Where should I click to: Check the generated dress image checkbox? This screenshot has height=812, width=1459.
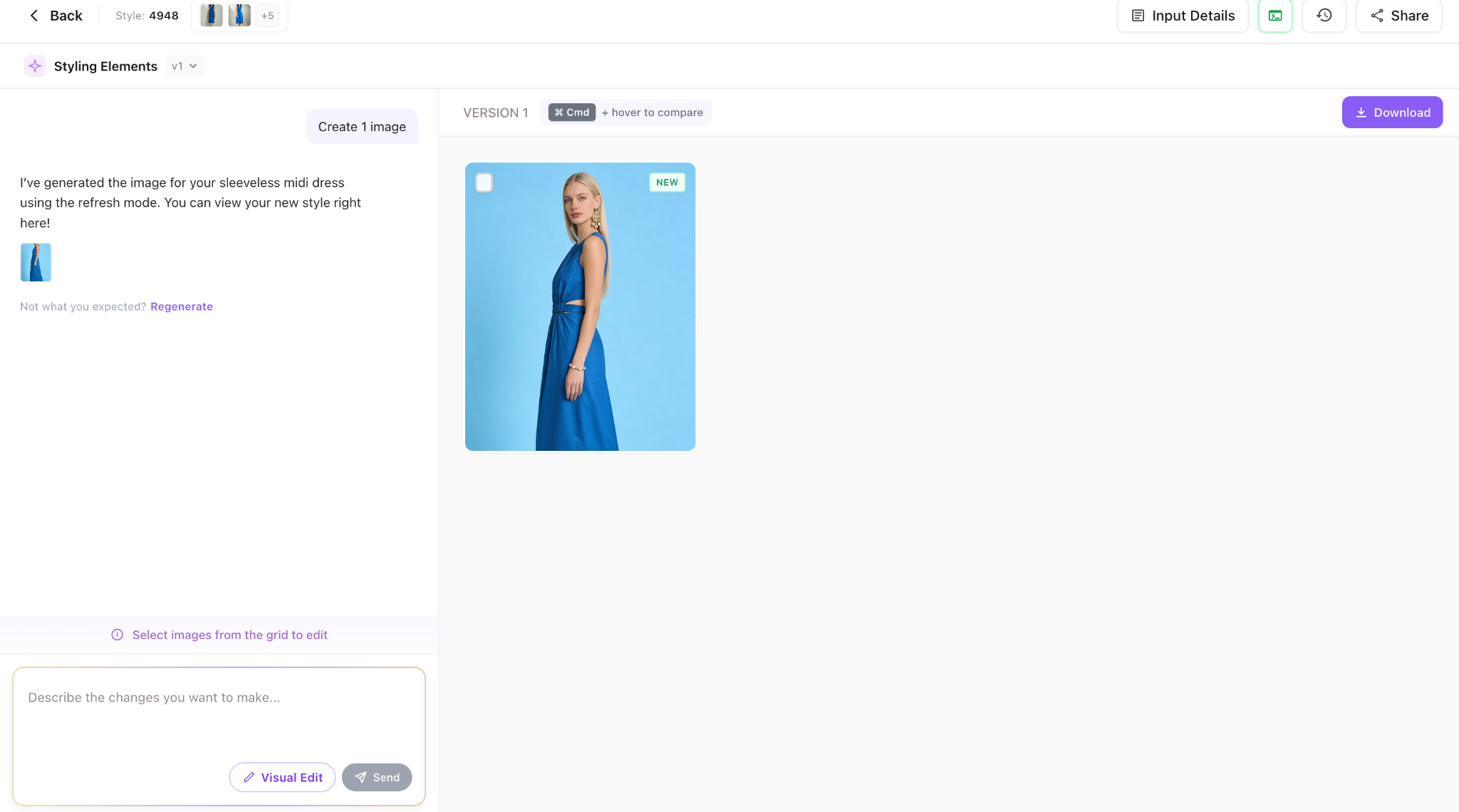[484, 183]
